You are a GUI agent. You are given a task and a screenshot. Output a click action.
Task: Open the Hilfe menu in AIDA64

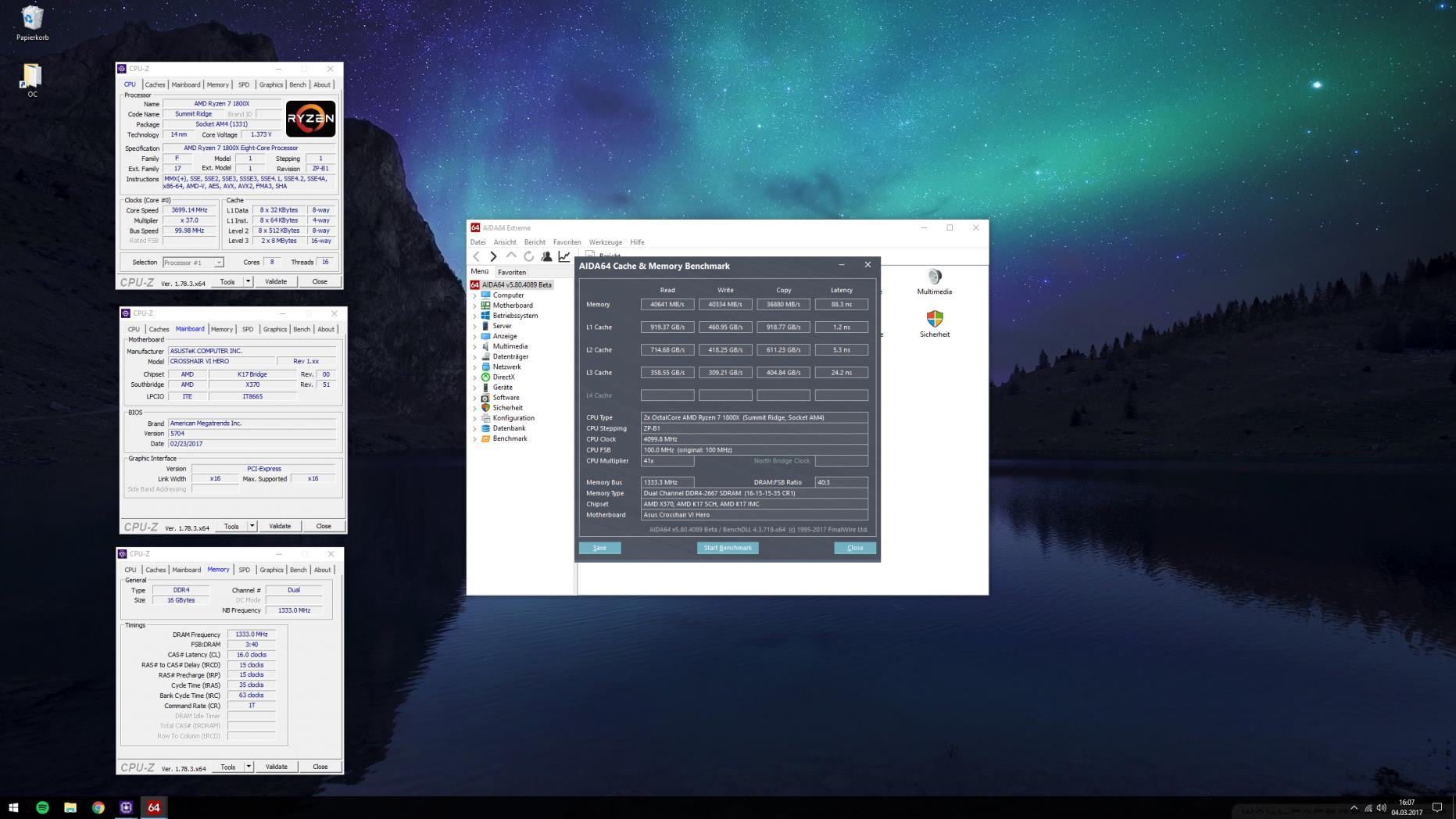(x=638, y=242)
